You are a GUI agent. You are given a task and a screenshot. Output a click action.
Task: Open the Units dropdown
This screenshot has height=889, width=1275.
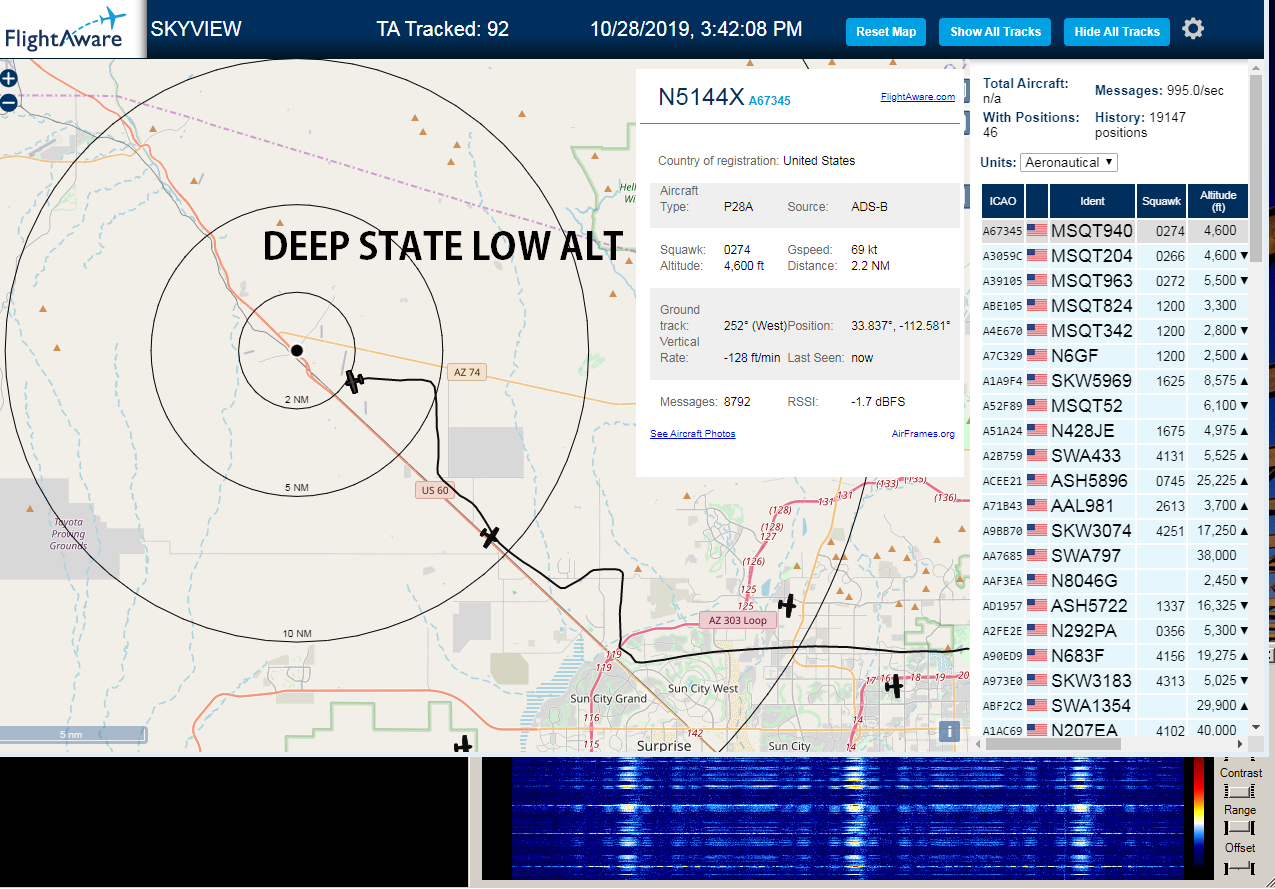click(1069, 162)
